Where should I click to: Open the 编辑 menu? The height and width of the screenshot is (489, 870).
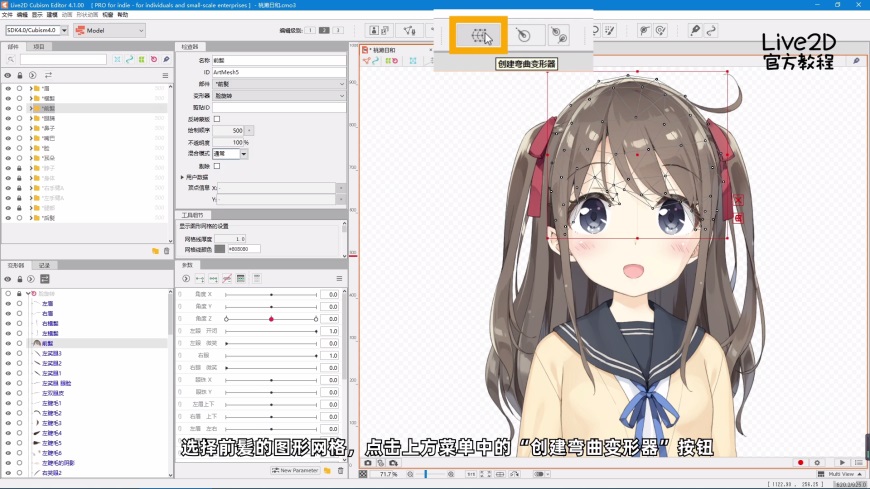pyautogui.click(x=22, y=15)
